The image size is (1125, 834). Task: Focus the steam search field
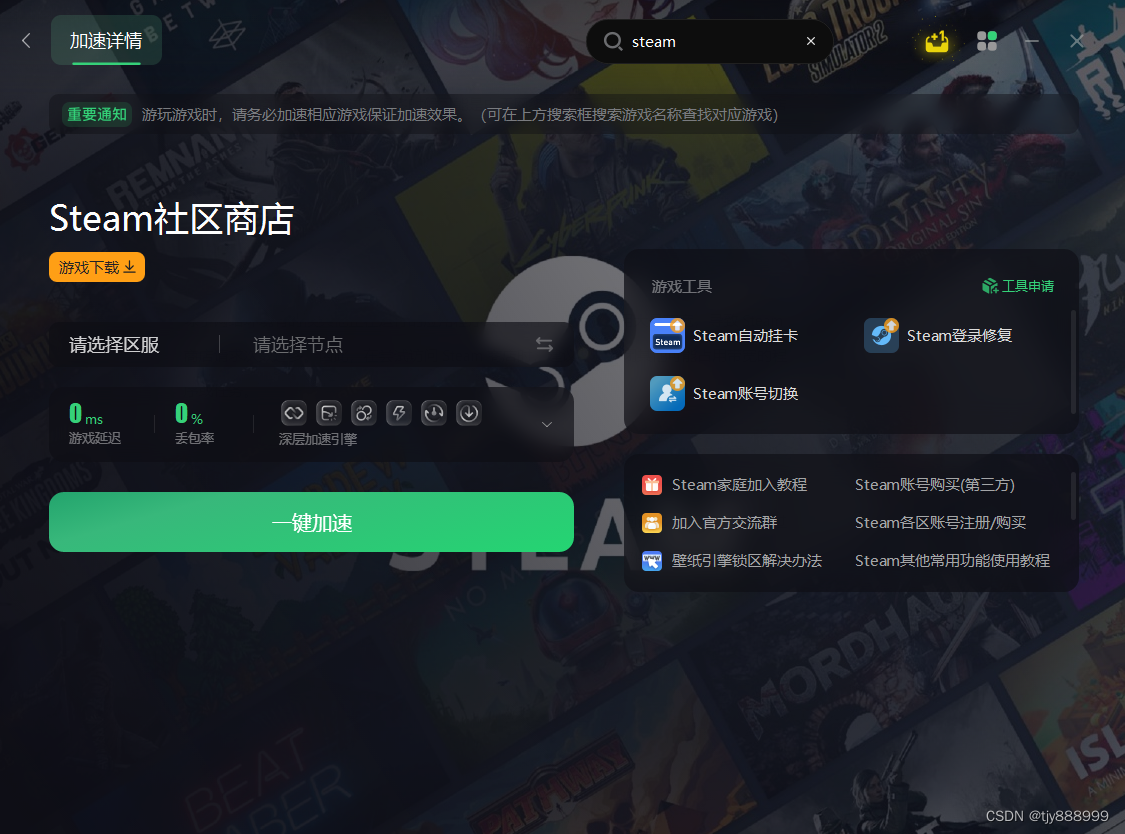pos(710,42)
